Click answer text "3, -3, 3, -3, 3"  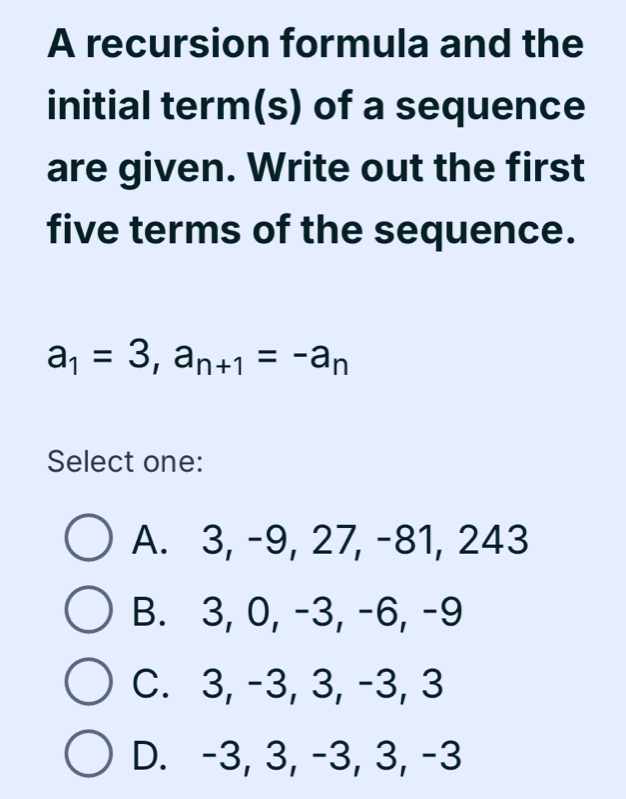click(x=321, y=684)
